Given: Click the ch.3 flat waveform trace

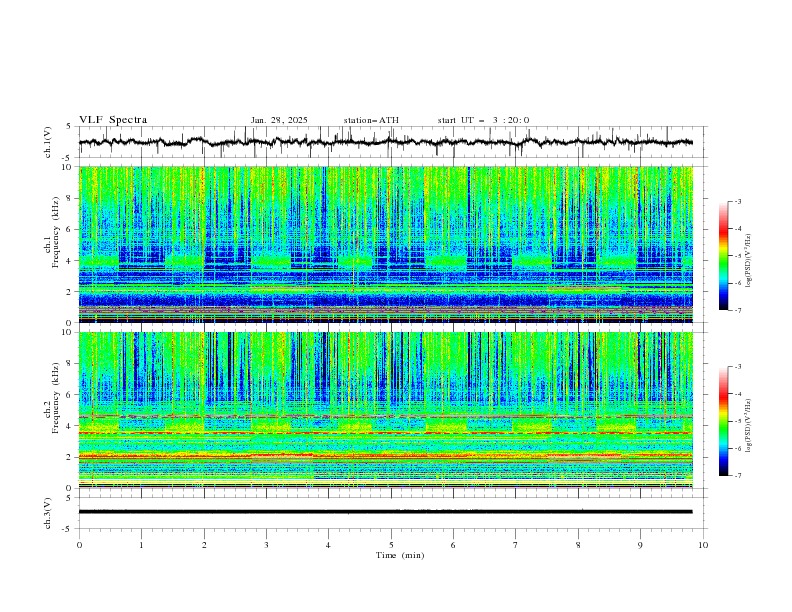Looking at the screenshot, I should pyautogui.click(x=386, y=512).
